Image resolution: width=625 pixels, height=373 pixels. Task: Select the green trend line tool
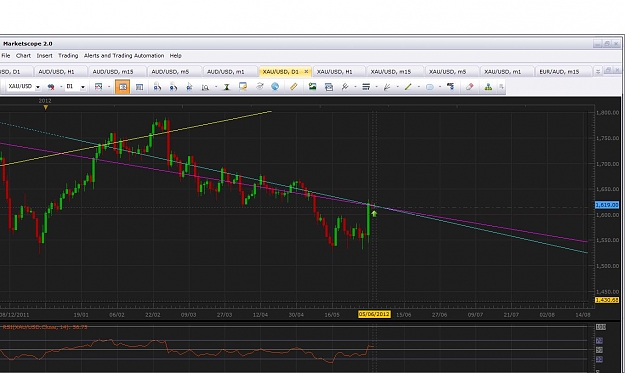click(408, 86)
